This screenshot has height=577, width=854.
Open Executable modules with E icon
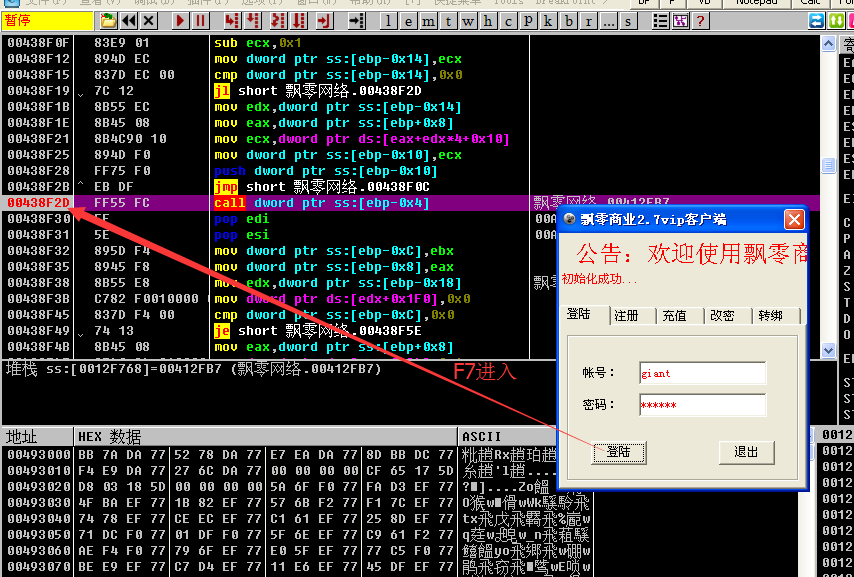[410, 20]
